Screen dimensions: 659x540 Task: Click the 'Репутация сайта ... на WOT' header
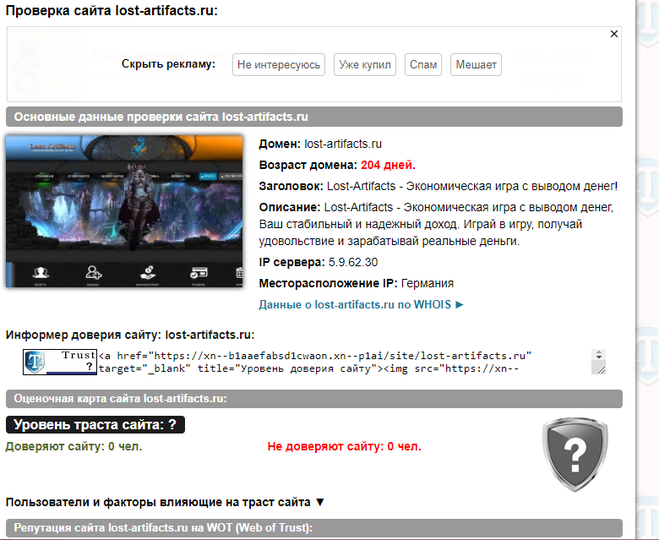click(x=314, y=528)
